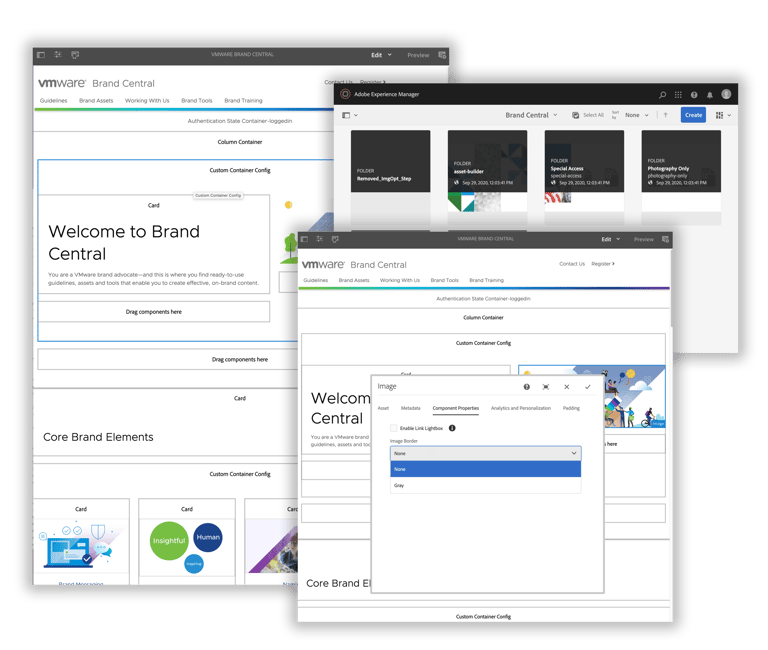Viewport: 768px width, 650px height.
Task: Switch to Analytics and Personalization tab
Action: [521, 408]
